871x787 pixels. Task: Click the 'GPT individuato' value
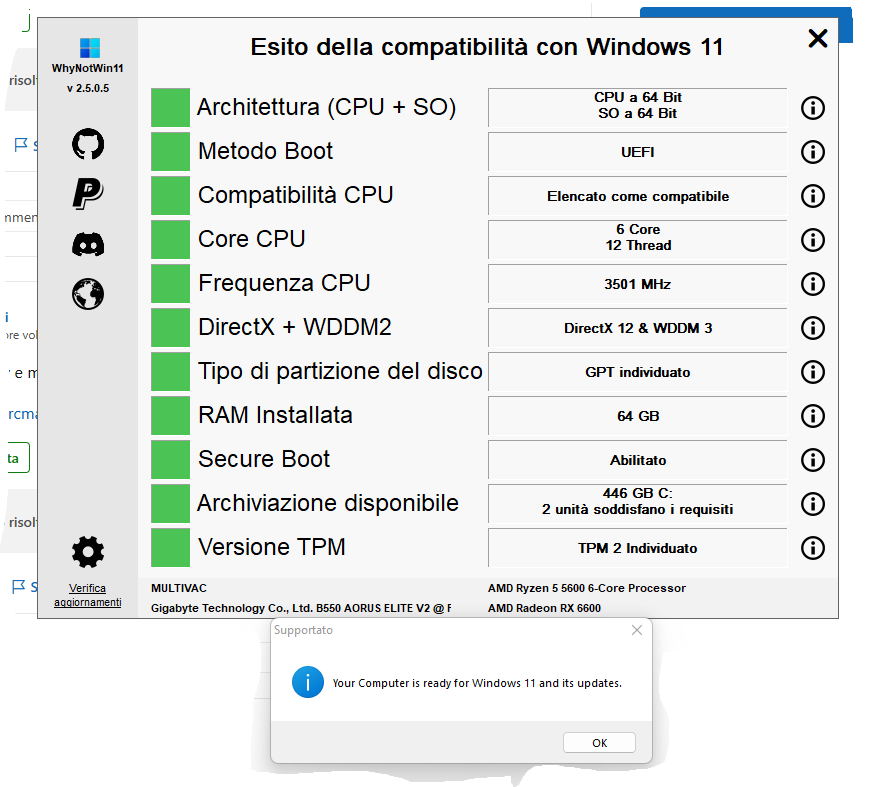coord(638,372)
